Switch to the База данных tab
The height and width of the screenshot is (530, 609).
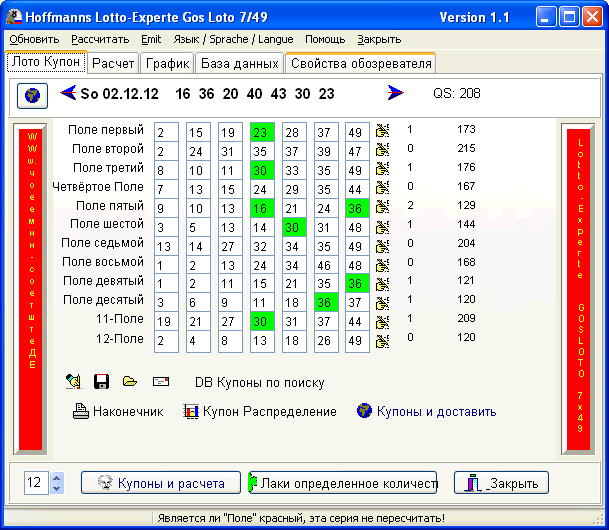240,63
